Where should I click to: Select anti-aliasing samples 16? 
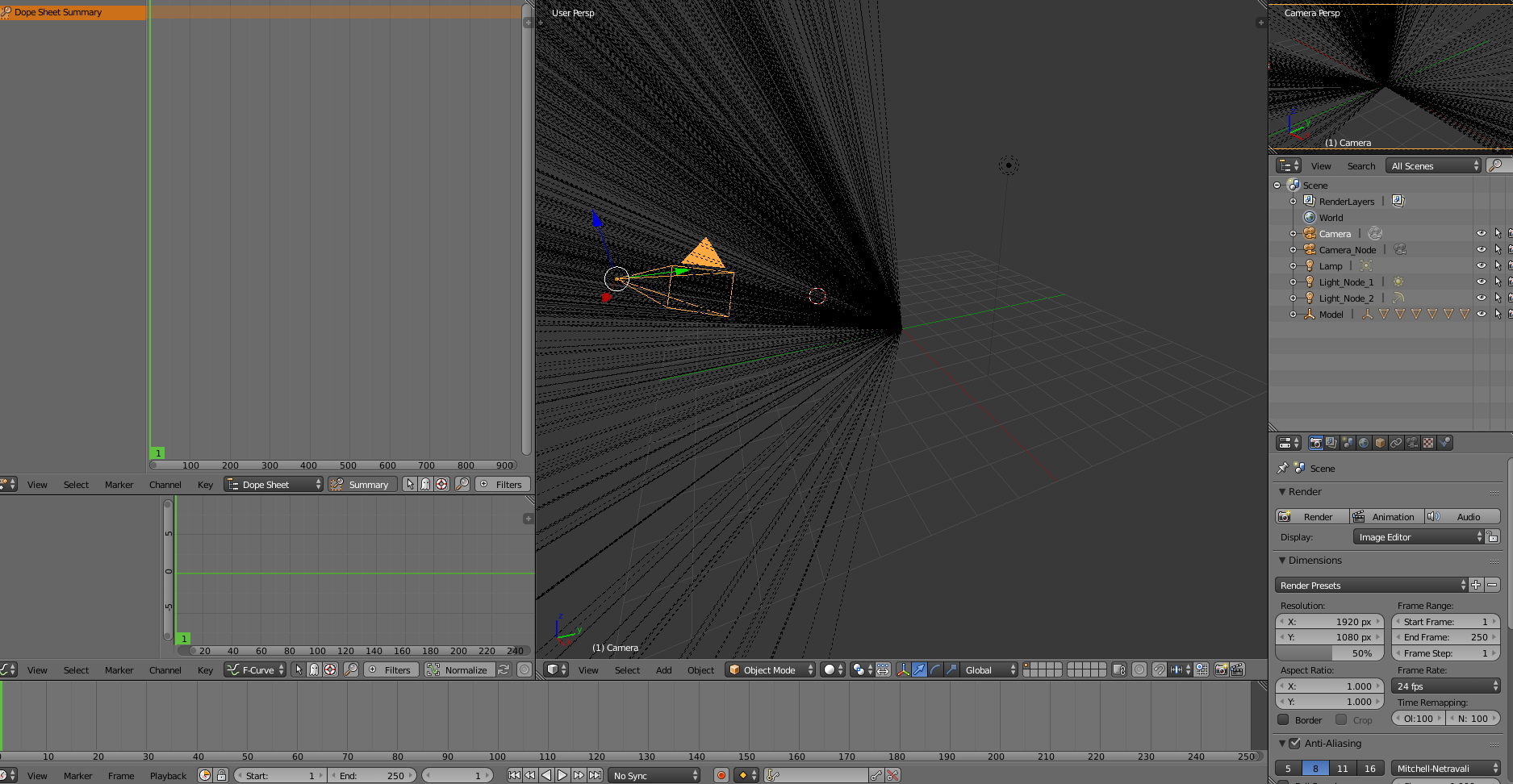(1370, 768)
